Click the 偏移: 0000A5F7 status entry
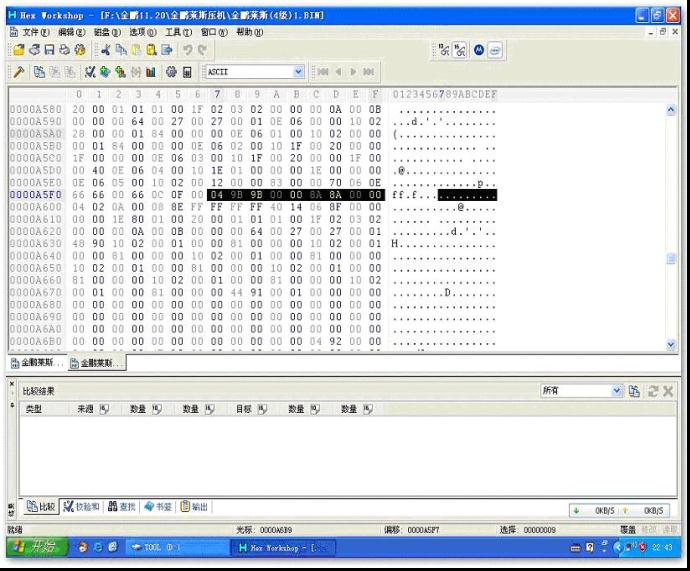Screen dimensions: 690x571 click(411, 530)
